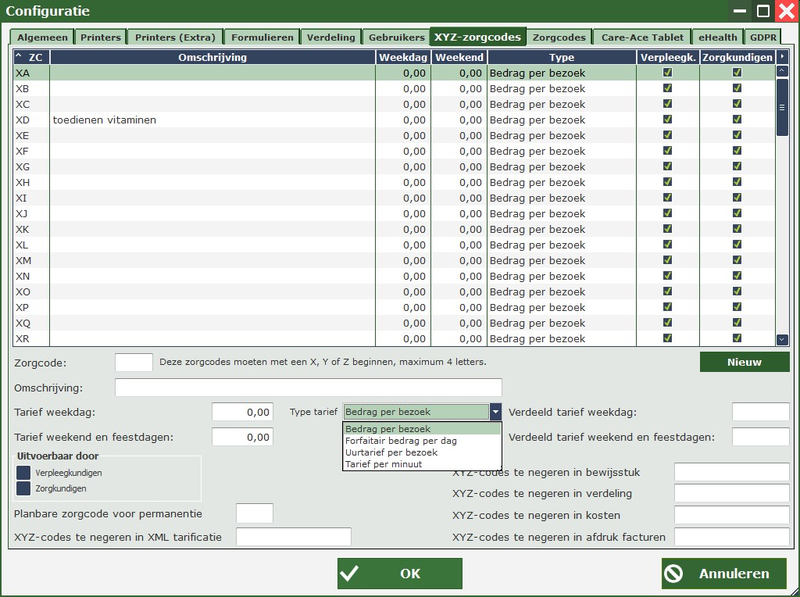Toggle the Zorgkundigen checkbox under Uitvoerbaar door

24,489
